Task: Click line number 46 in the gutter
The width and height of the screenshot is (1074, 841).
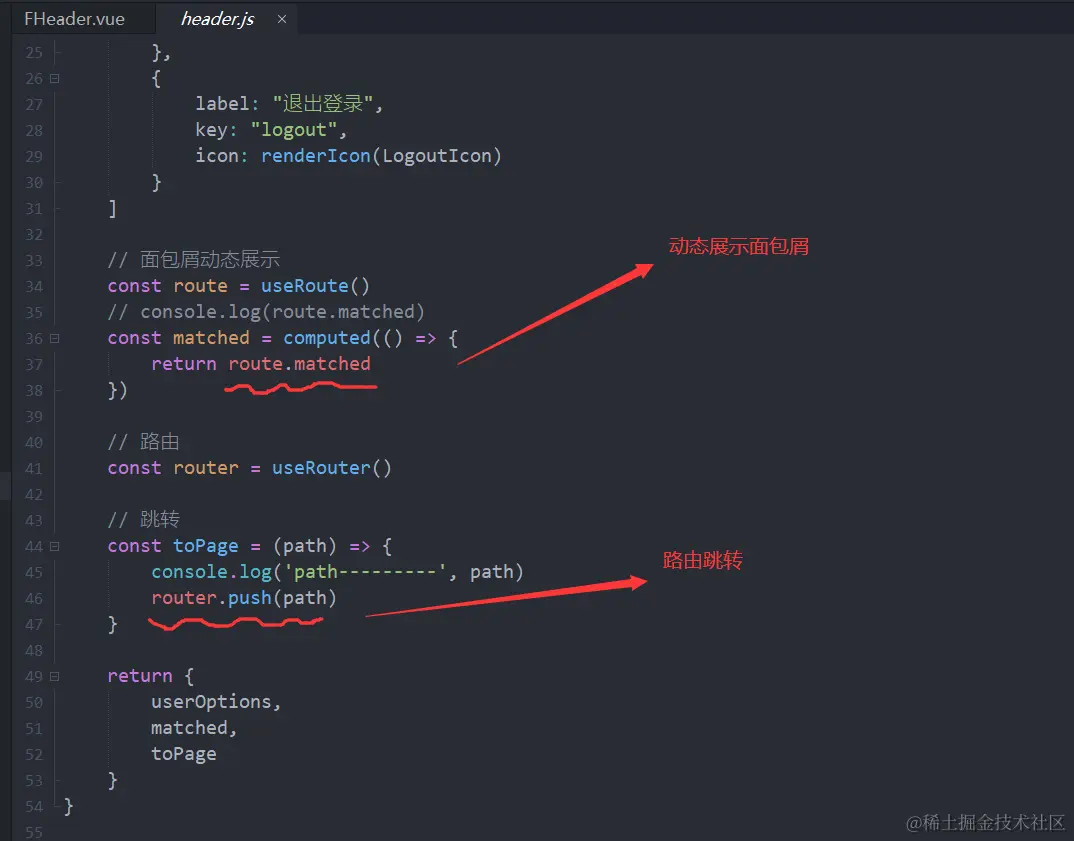Action: [34, 599]
